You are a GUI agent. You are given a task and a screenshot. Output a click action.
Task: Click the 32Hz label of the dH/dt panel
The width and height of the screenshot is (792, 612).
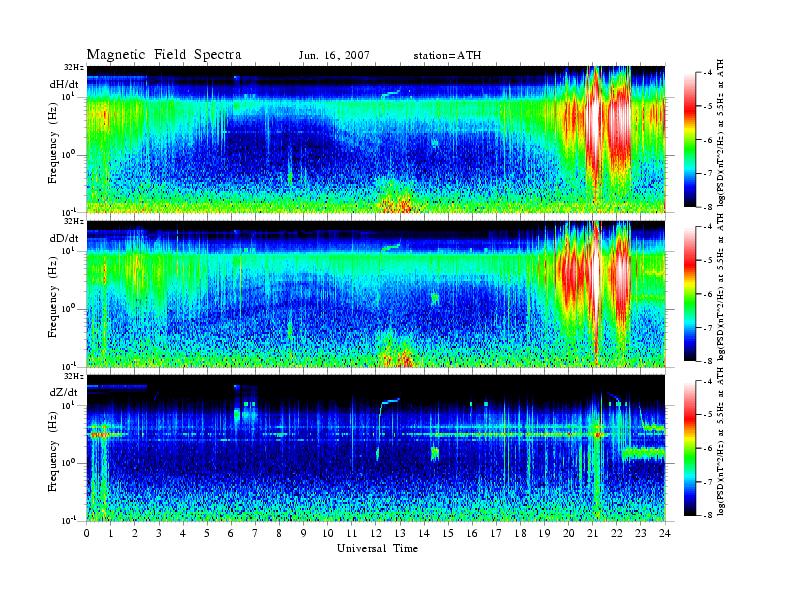pos(74,67)
